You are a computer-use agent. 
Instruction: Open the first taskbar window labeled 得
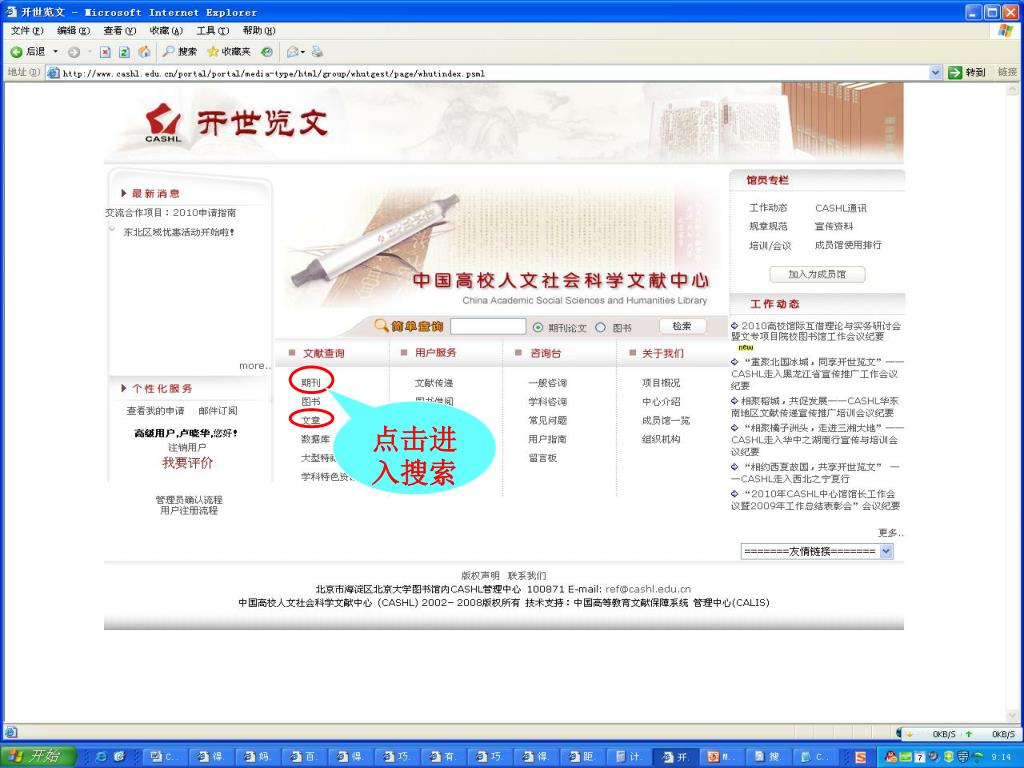coord(210,756)
